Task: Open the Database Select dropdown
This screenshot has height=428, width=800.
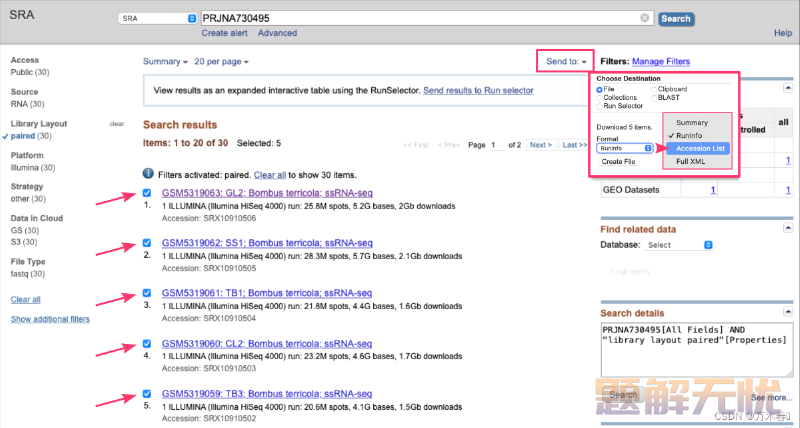Action: [678, 245]
